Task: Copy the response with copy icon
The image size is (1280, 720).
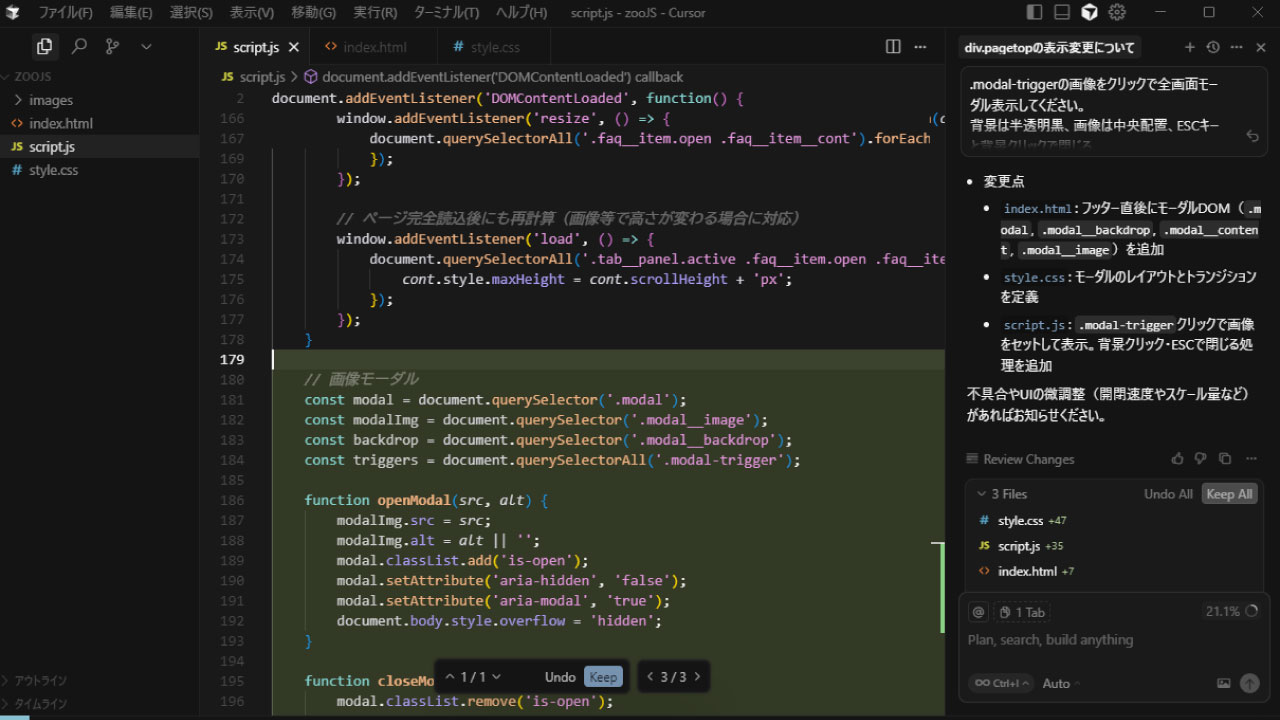Action: point(1225,459)
